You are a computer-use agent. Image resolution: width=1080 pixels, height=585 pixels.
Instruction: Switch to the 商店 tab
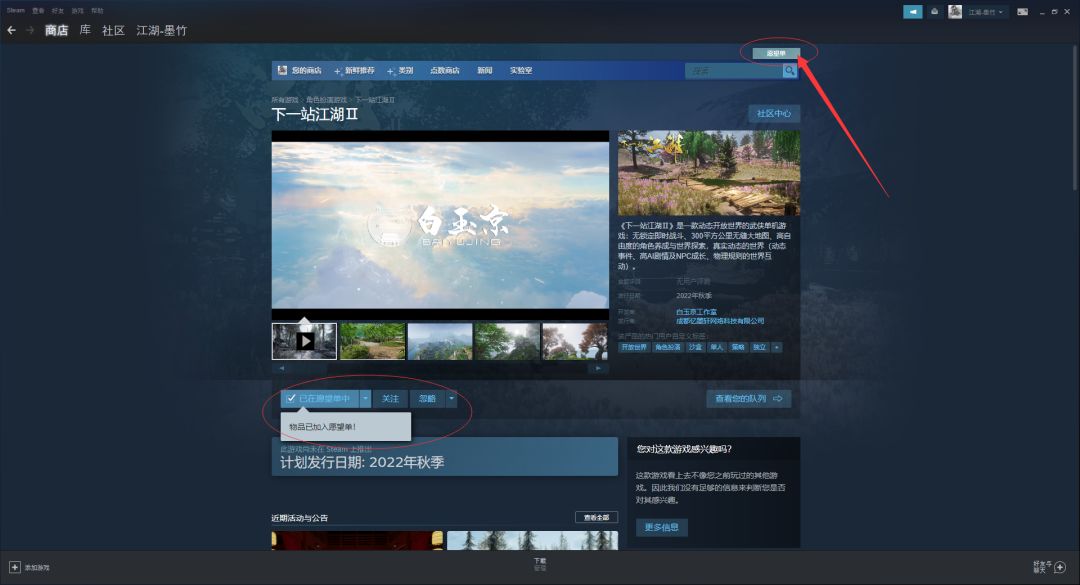click(56, 30)
